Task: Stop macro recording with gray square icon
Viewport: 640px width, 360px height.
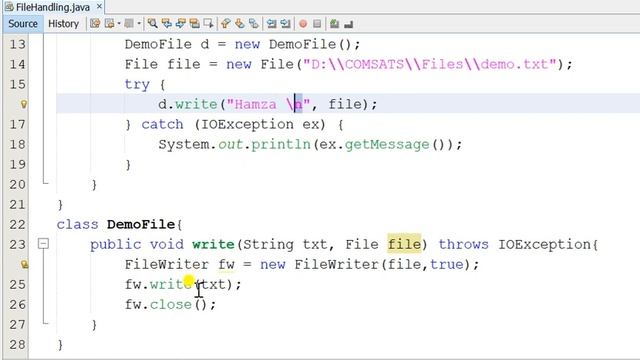Action: click(317, 24)
